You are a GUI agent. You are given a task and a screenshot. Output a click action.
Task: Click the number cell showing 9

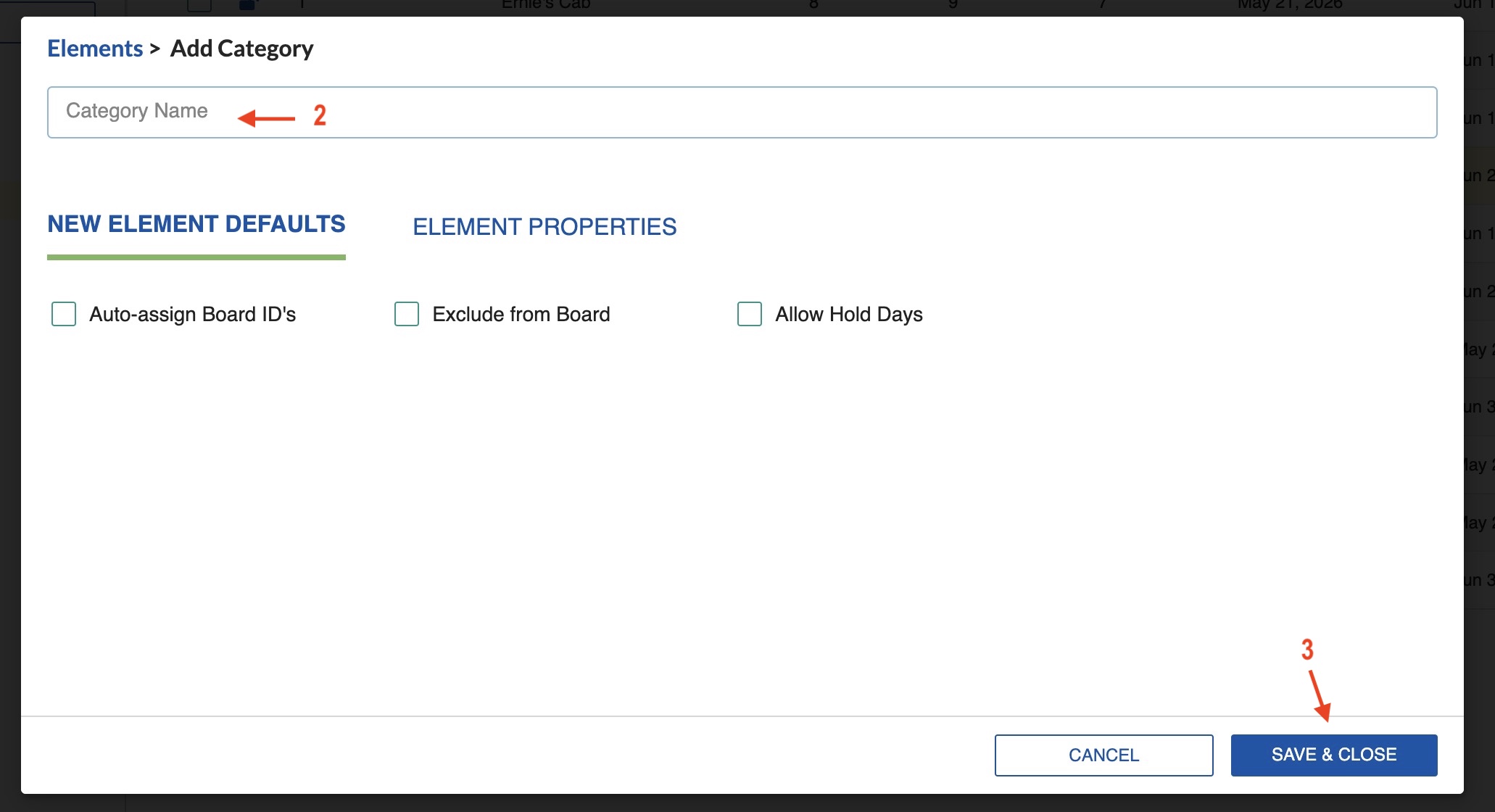[953, 4]
